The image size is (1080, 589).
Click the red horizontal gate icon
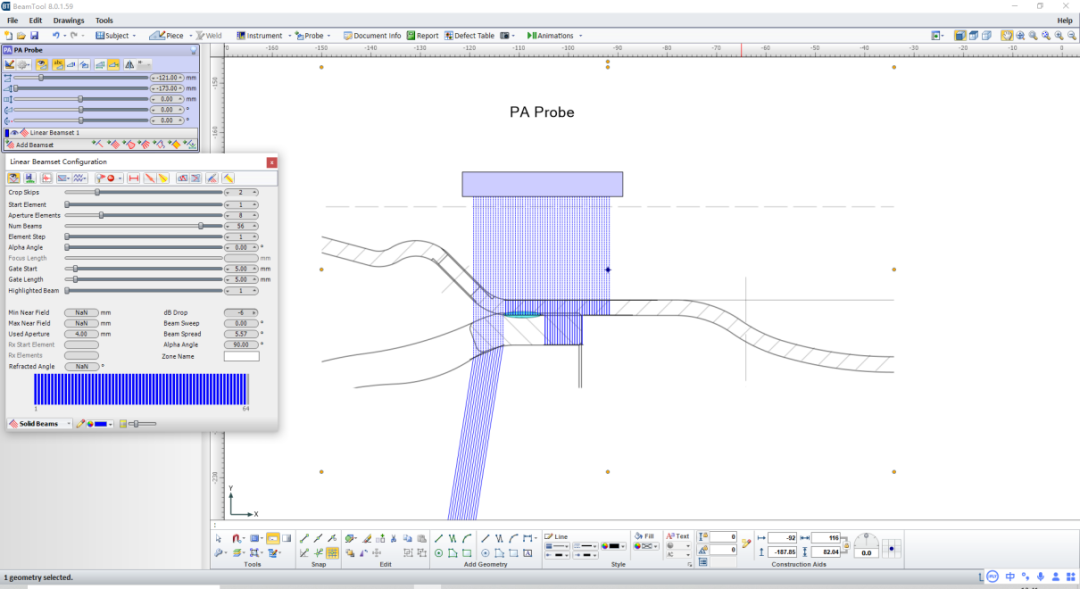point(134,178)
